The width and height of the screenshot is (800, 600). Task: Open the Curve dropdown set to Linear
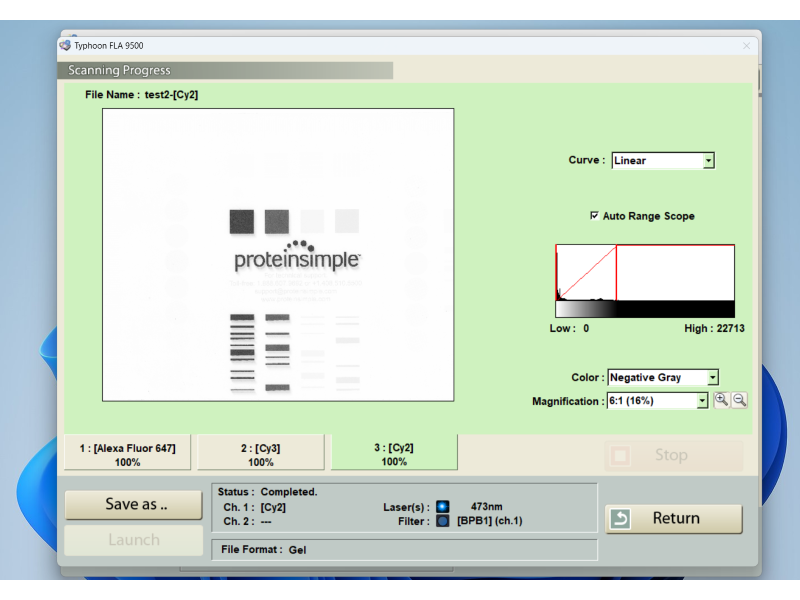point(663,161)
